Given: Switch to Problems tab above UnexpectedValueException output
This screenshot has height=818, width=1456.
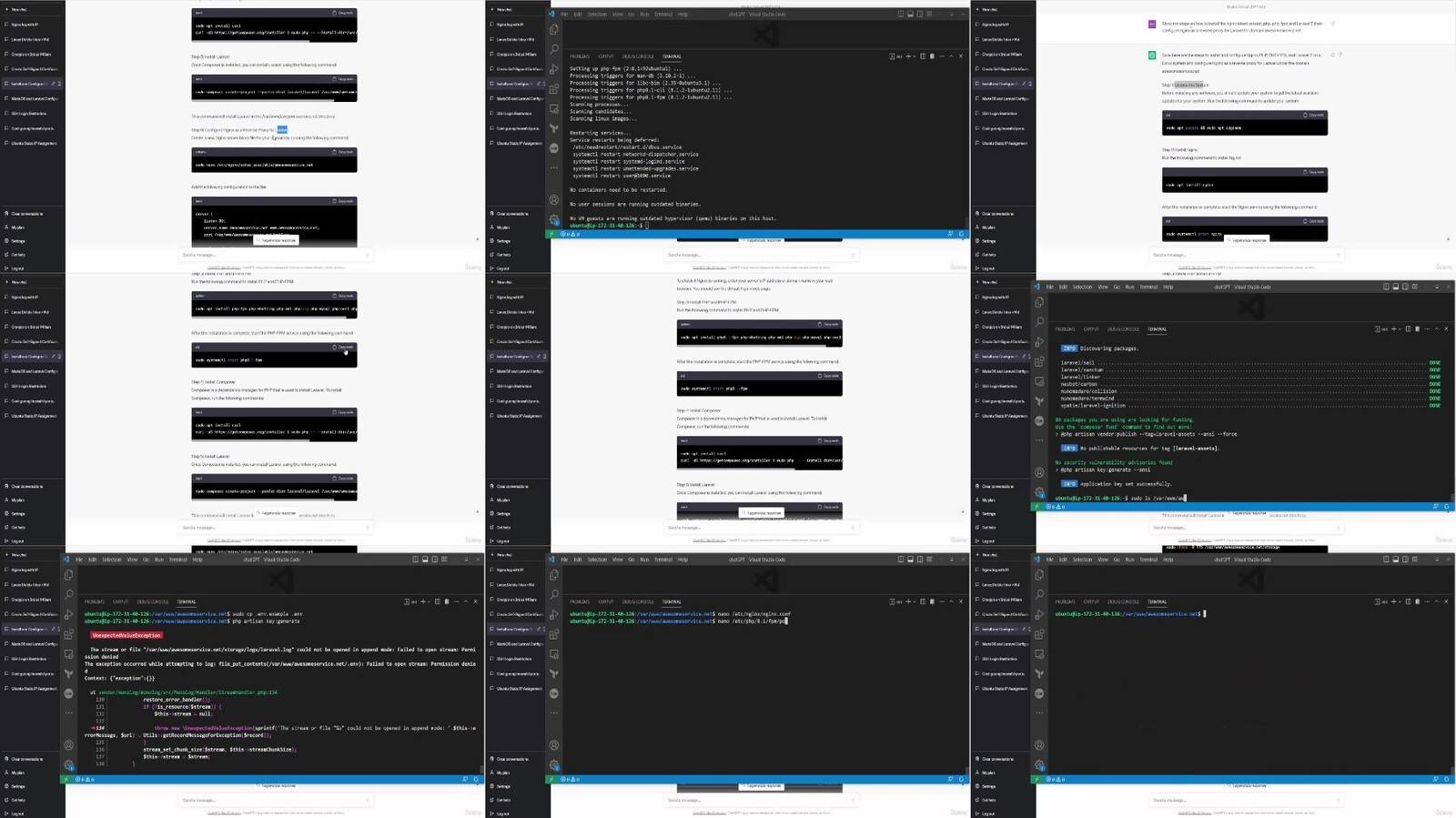Looking at the screenshot, I should pos(94,601).
